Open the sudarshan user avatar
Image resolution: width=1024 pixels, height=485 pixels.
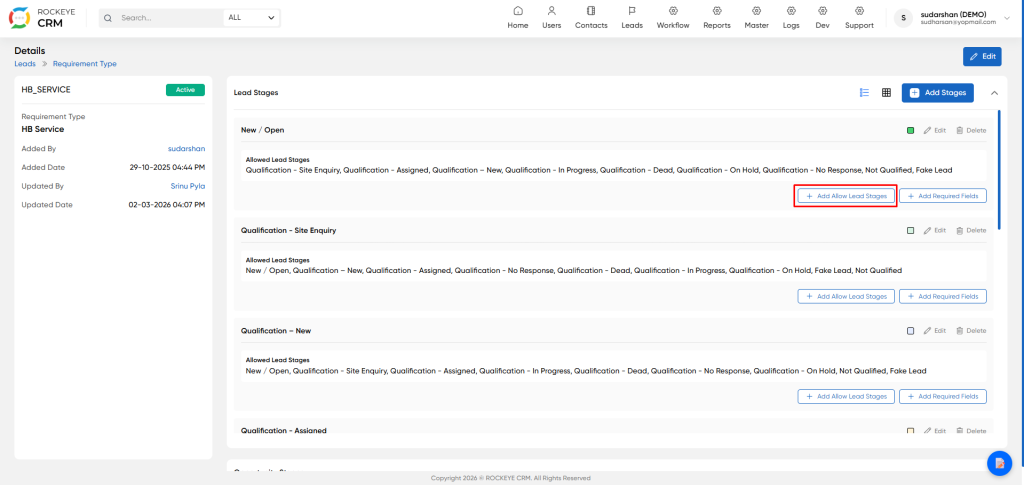[x=903, y=18]
